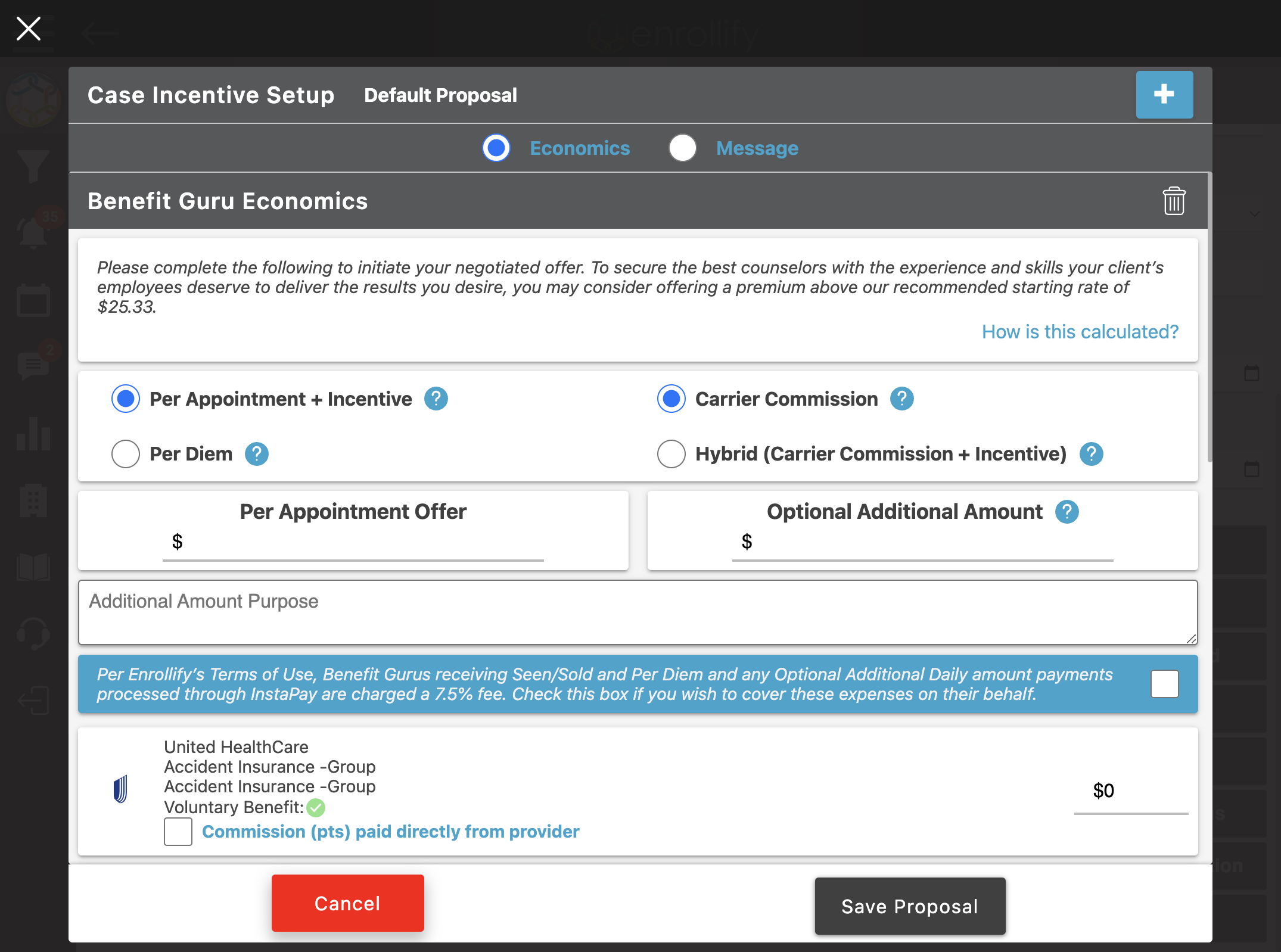Click the Economics tab label

point(580,148)
